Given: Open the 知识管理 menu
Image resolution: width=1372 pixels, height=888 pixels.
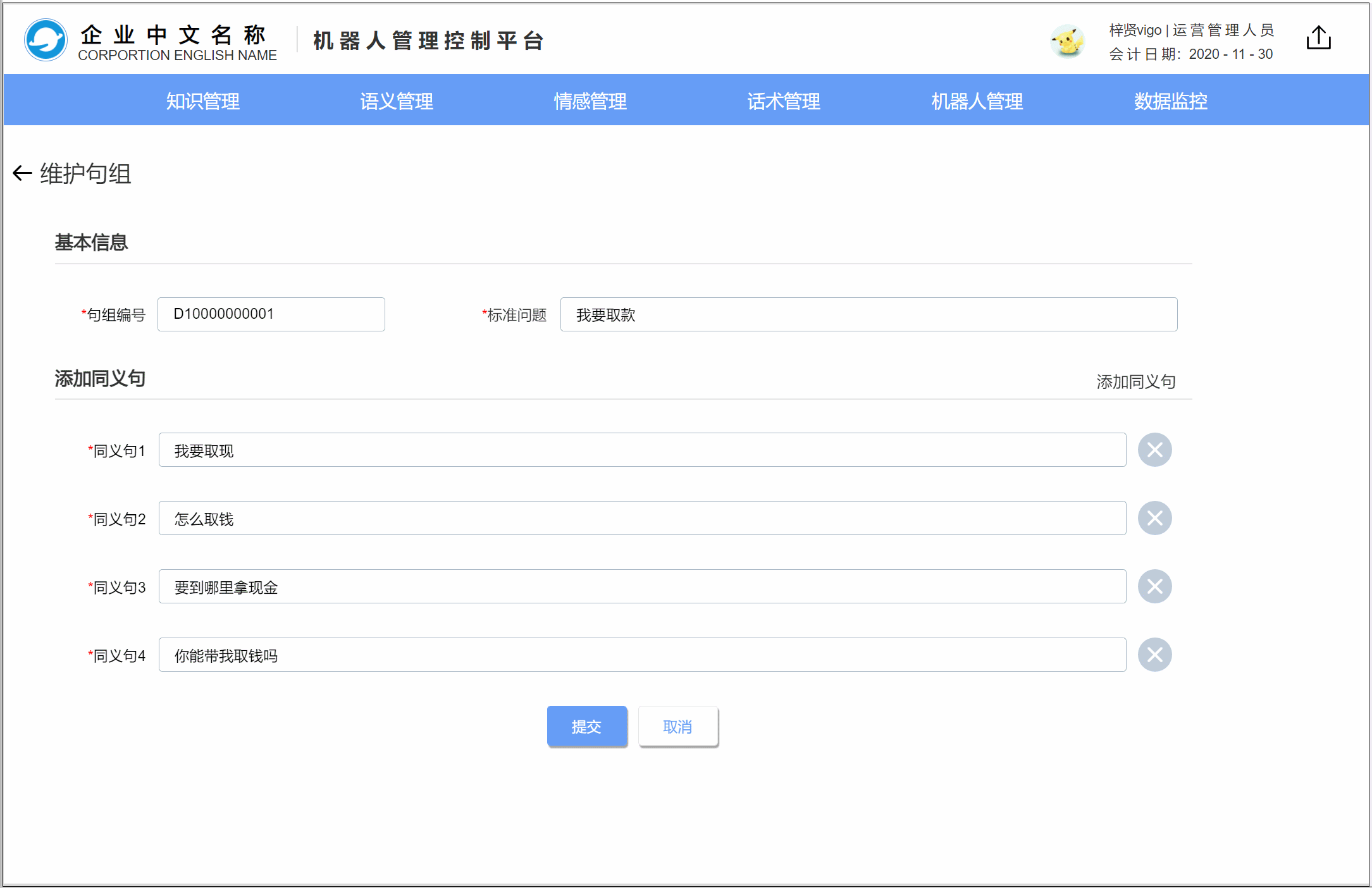Looking at the screenshot, I should pos(202,101).
